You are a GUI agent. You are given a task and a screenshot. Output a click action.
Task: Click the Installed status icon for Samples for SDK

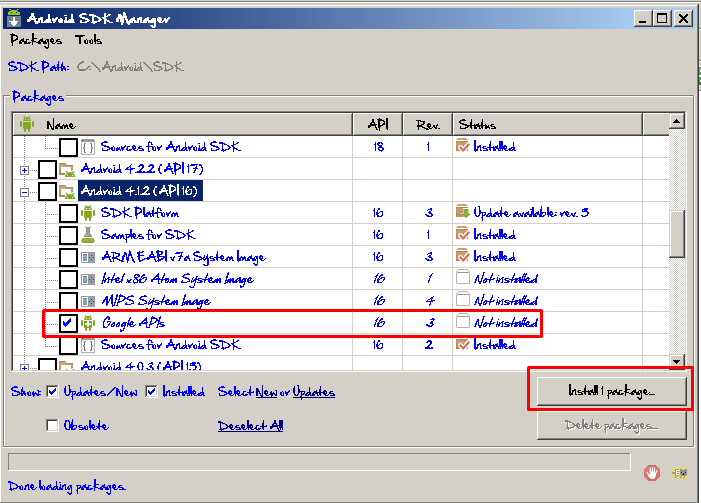pos(463,234)
